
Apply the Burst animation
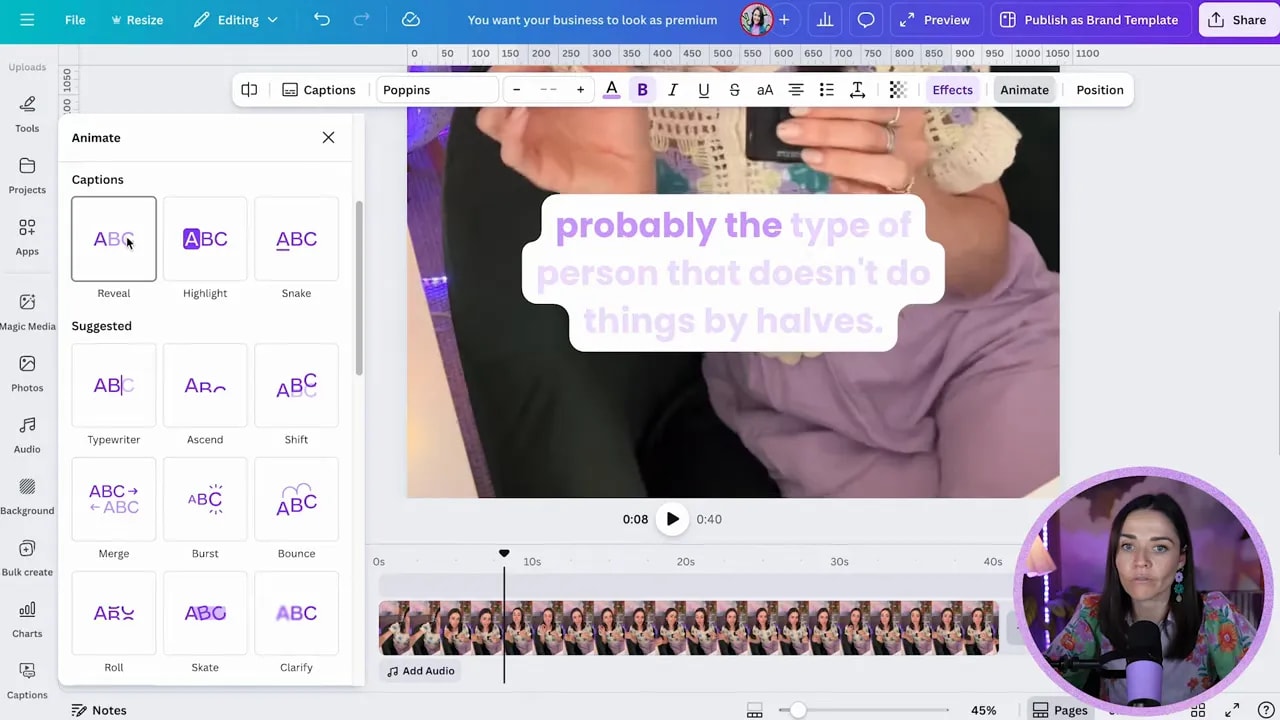[205, 500]
